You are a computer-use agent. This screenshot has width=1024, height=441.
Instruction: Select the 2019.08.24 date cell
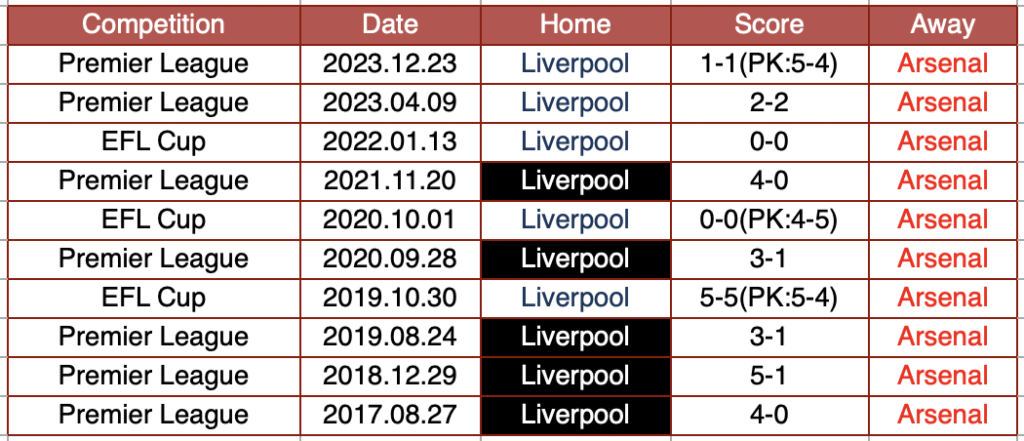coord(389,337)
